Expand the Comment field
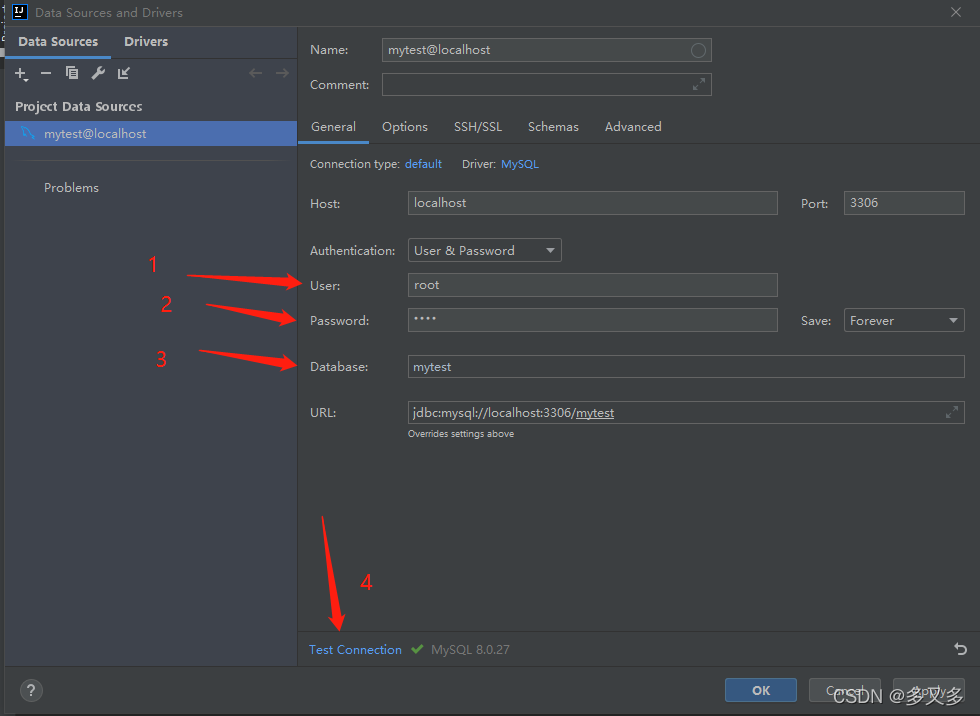Viewport: 980px width, 716px height. pos(699,84)
